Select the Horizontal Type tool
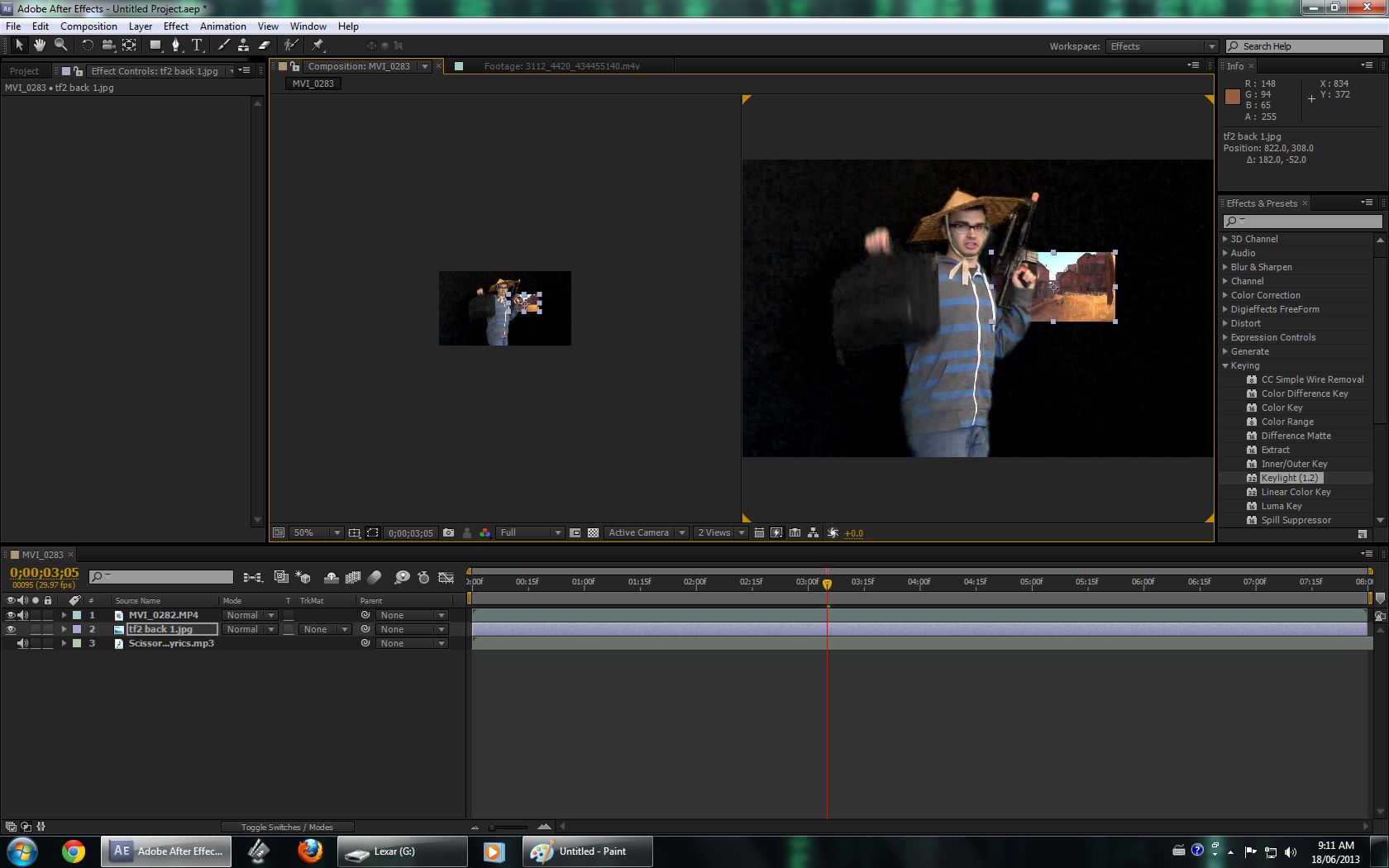Viewport: 1389px width, 868px height. 197,45
